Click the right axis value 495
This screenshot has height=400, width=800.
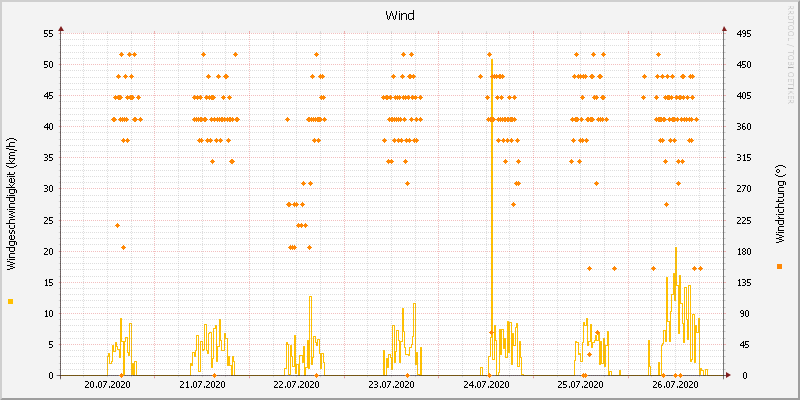tap(744, 34)
